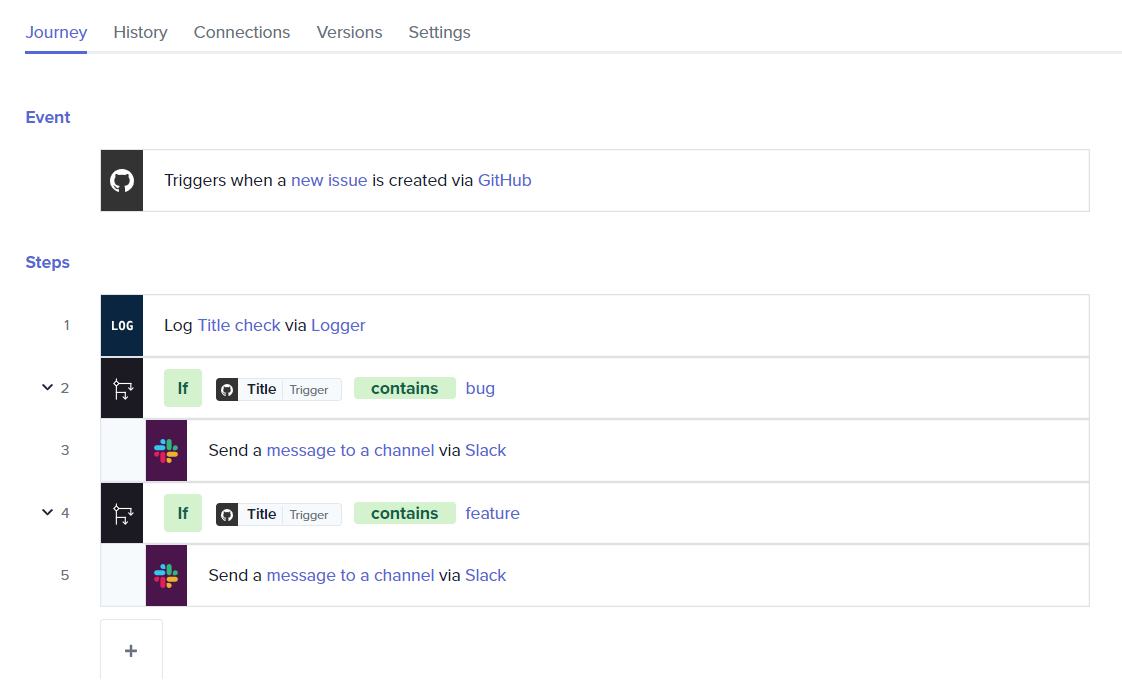Image resolution: width=1122 pixels, height=693 pixels.
Task: Open the Connections tab
Action: (242, 32)
